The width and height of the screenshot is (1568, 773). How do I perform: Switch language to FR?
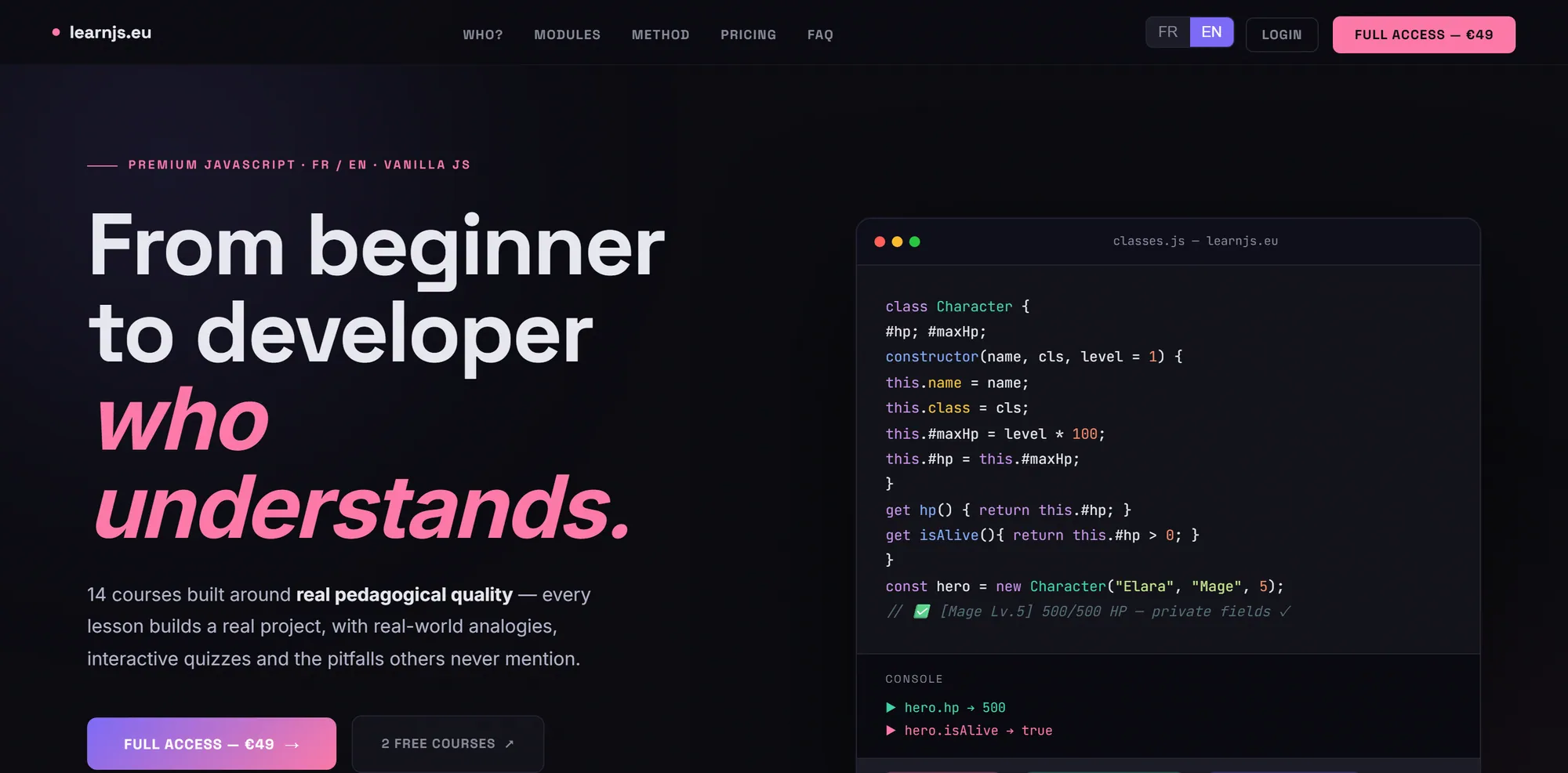click(1168, 32)
